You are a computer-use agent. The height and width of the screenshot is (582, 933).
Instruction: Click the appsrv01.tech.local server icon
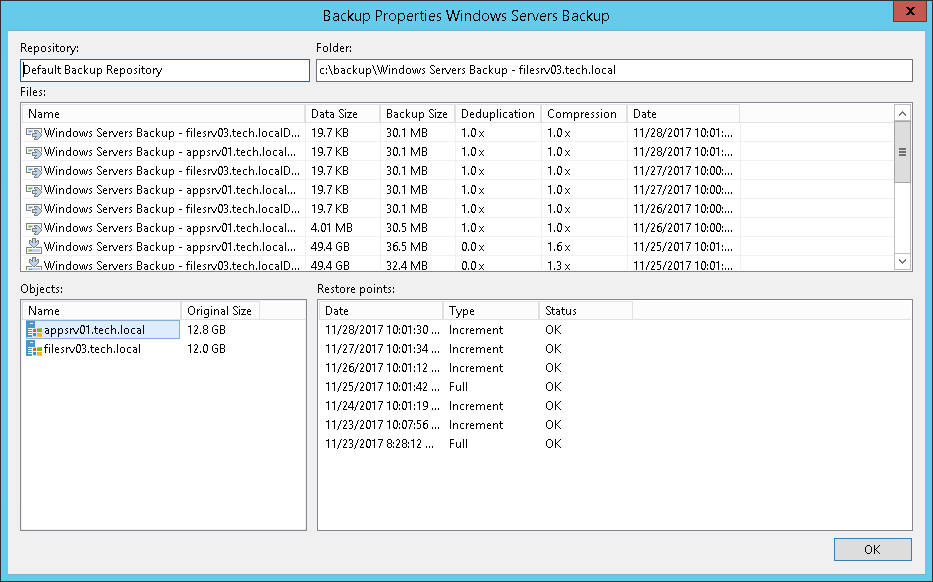point(35,330)
